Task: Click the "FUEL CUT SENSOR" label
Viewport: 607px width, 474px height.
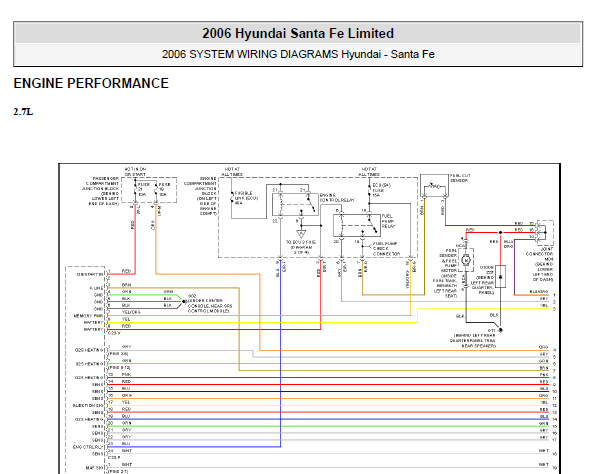Action: point(460,178)
